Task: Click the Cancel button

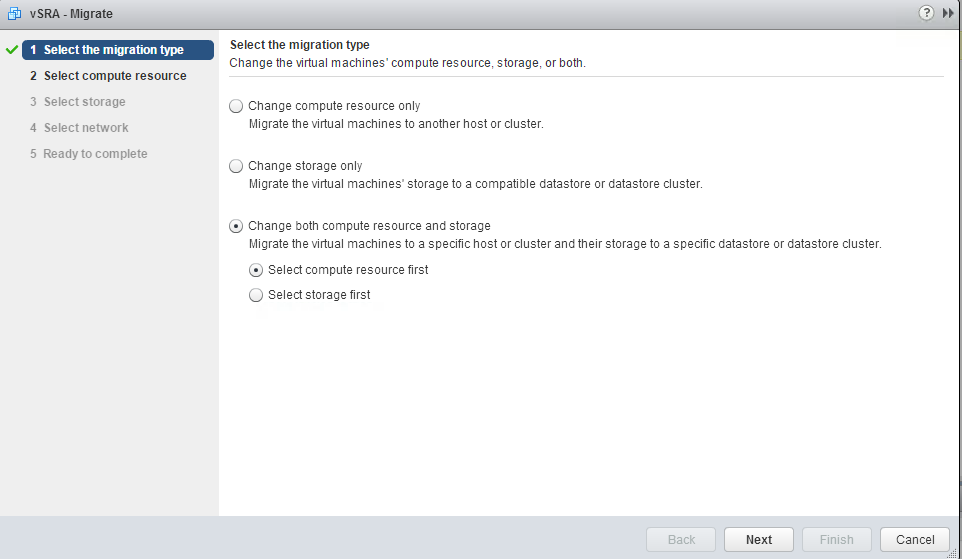Action: 915,539
